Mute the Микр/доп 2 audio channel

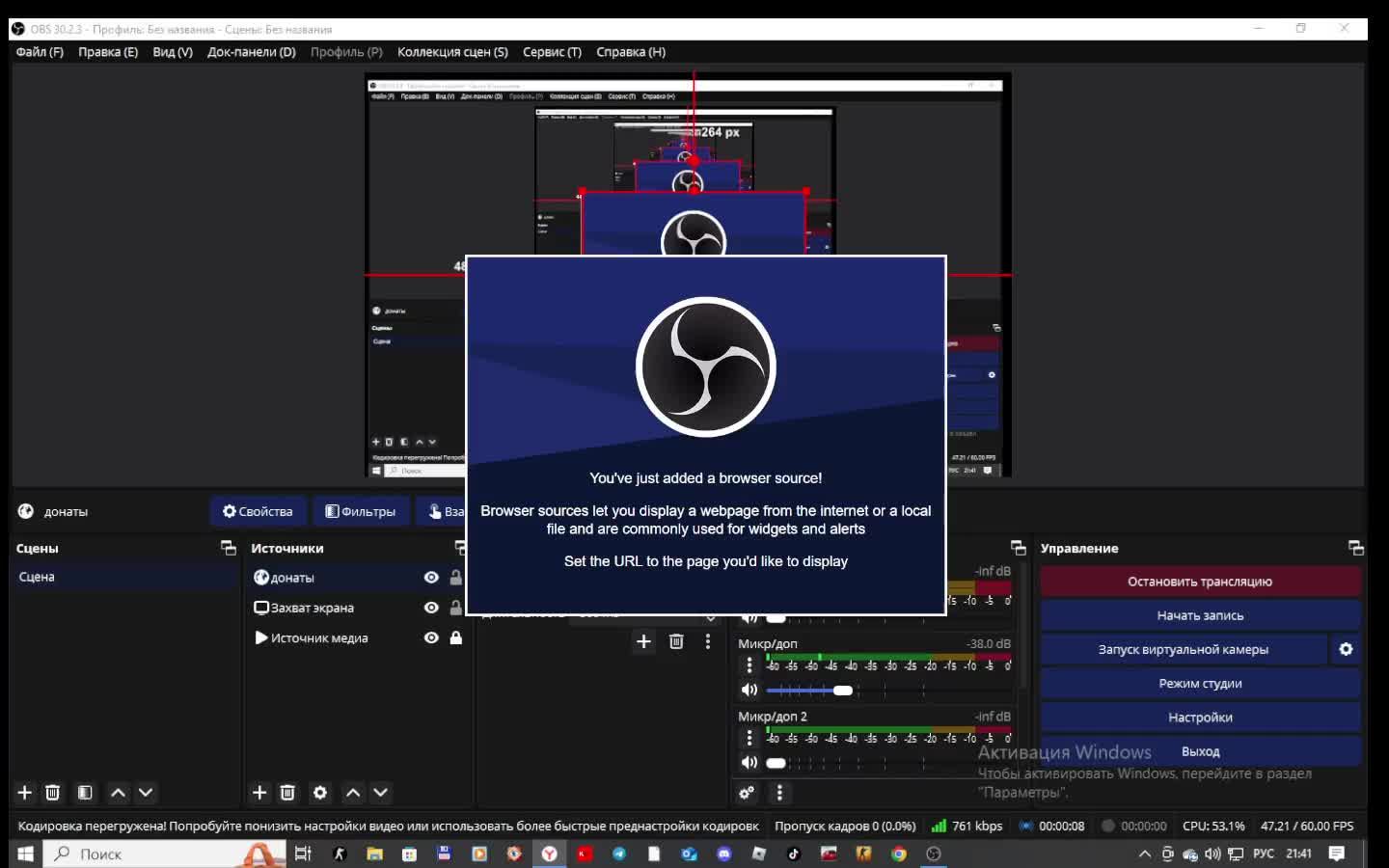pos(749,763)
